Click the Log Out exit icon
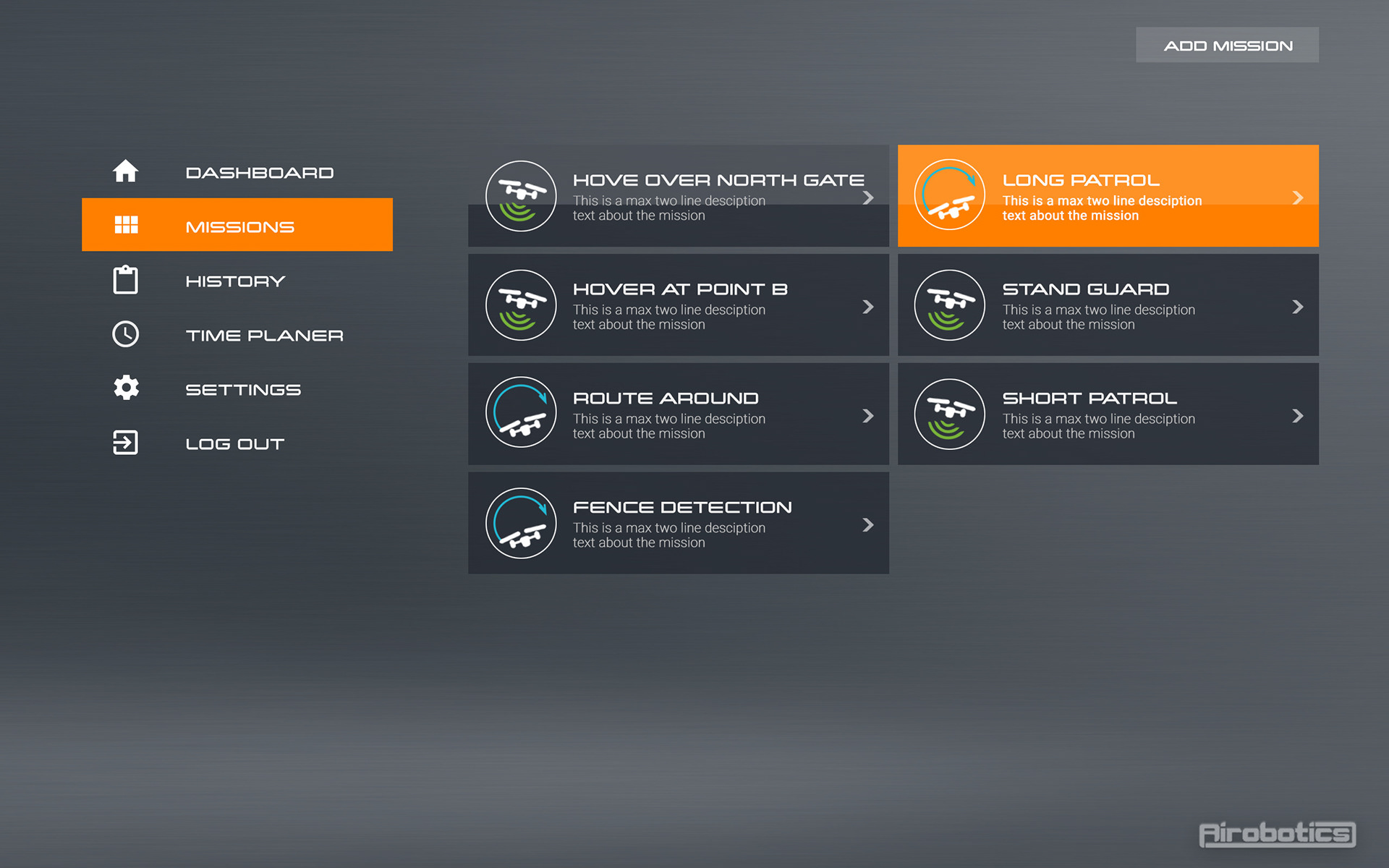The width and height of the screenshot is (1389, 868). pyautogui.click(x=125, y=443)
